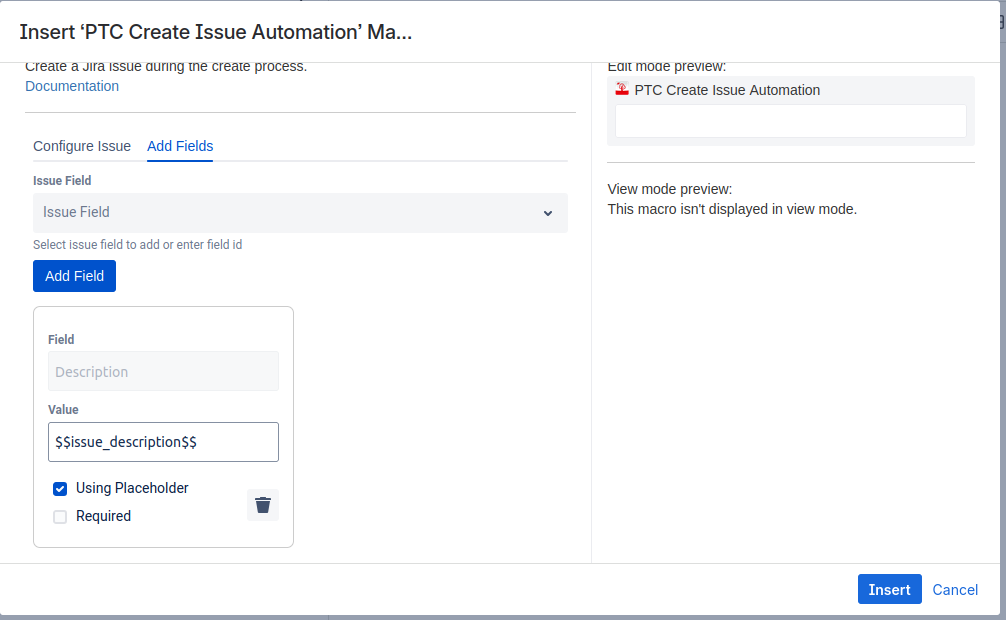Click the PTC macro icon in preview
Screen dimensions: 1006x620
[622, 90]
